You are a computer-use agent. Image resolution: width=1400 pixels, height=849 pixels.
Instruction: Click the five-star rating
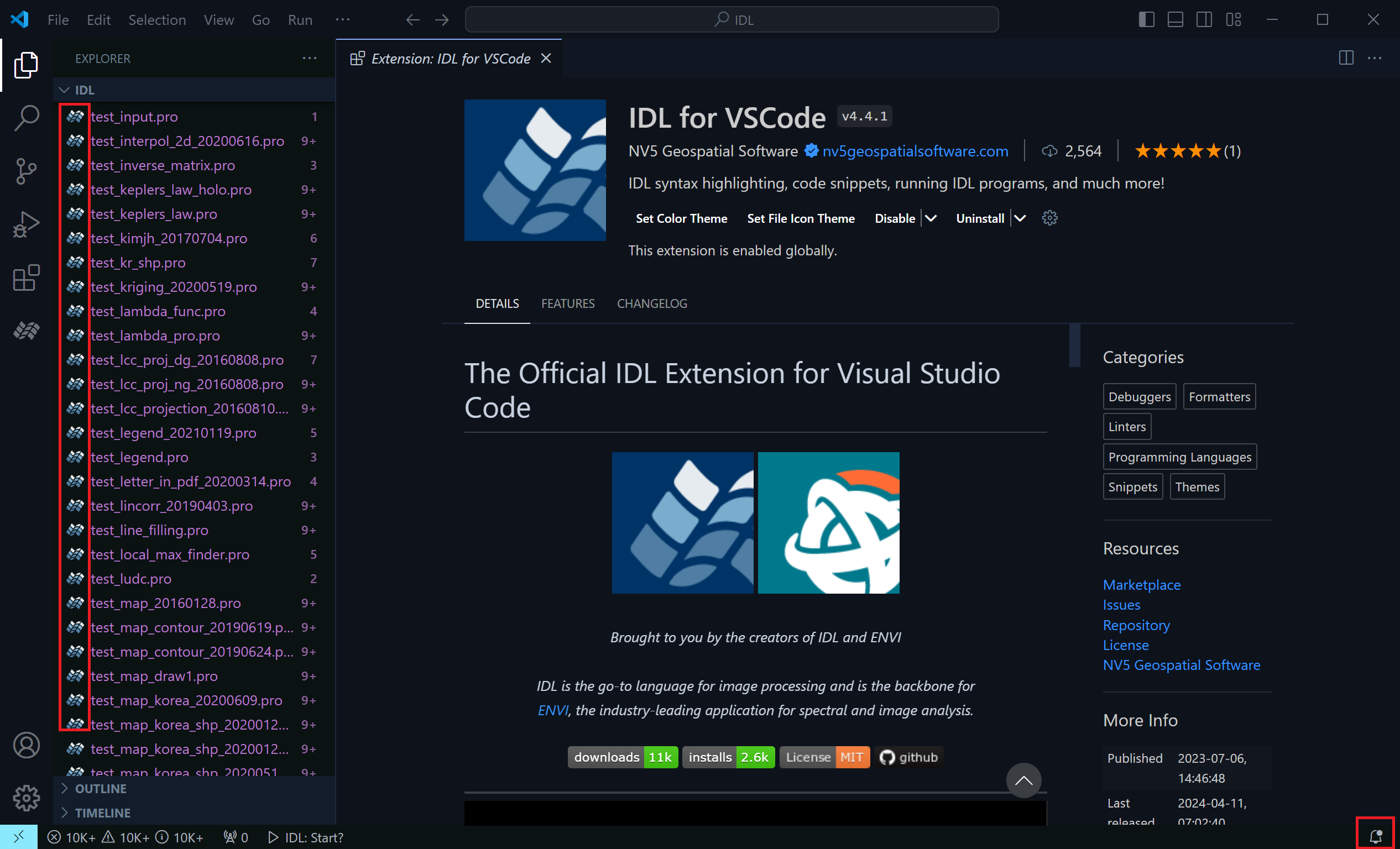[x=1177, y=151]
